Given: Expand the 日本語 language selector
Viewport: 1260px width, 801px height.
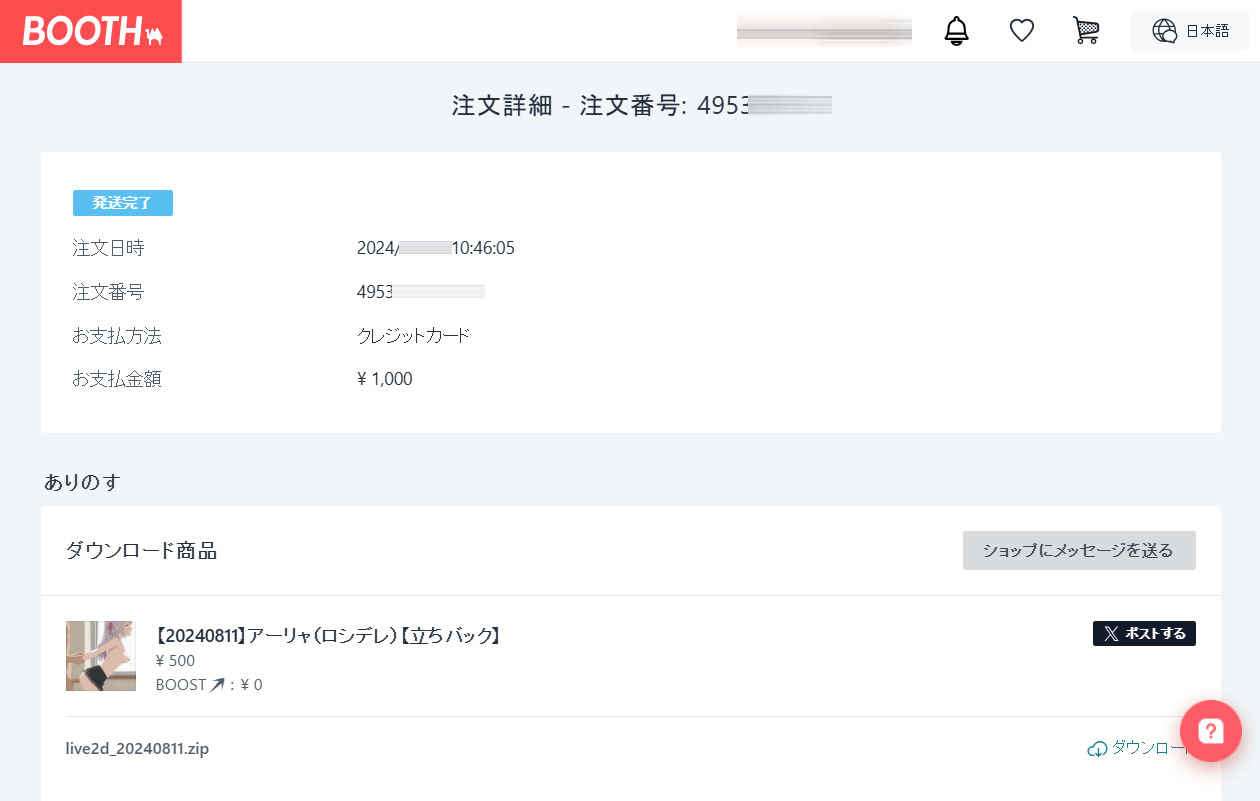Looking at the screenshot, I should coord(1206,31).
